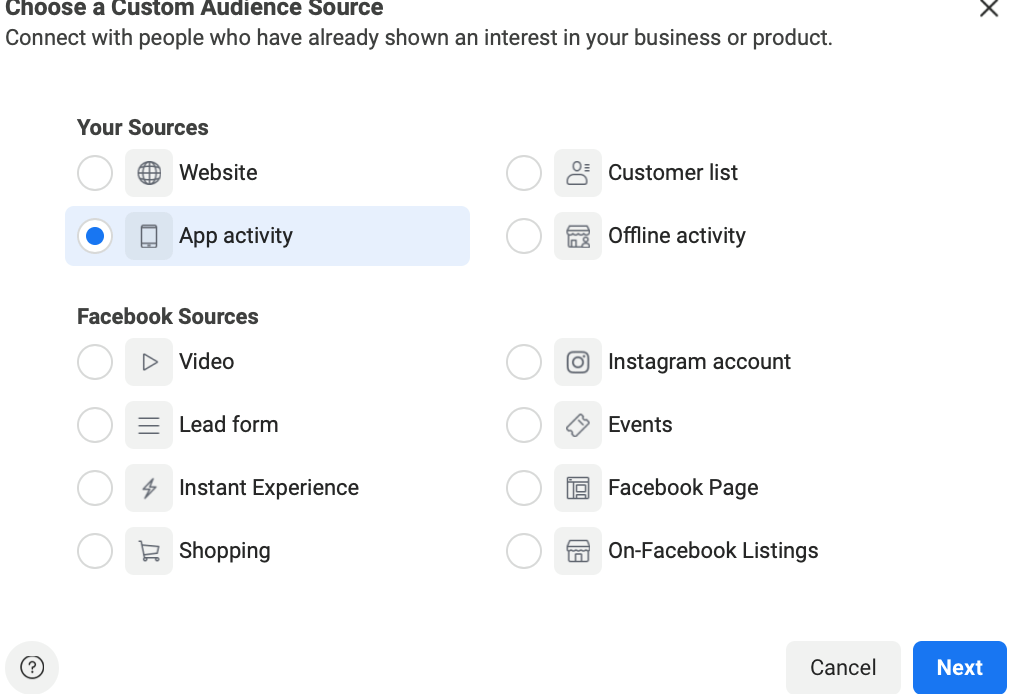Click the Shopping cart icon
The width and height of the screenshot is (1018, 694).
pos(148,550)
